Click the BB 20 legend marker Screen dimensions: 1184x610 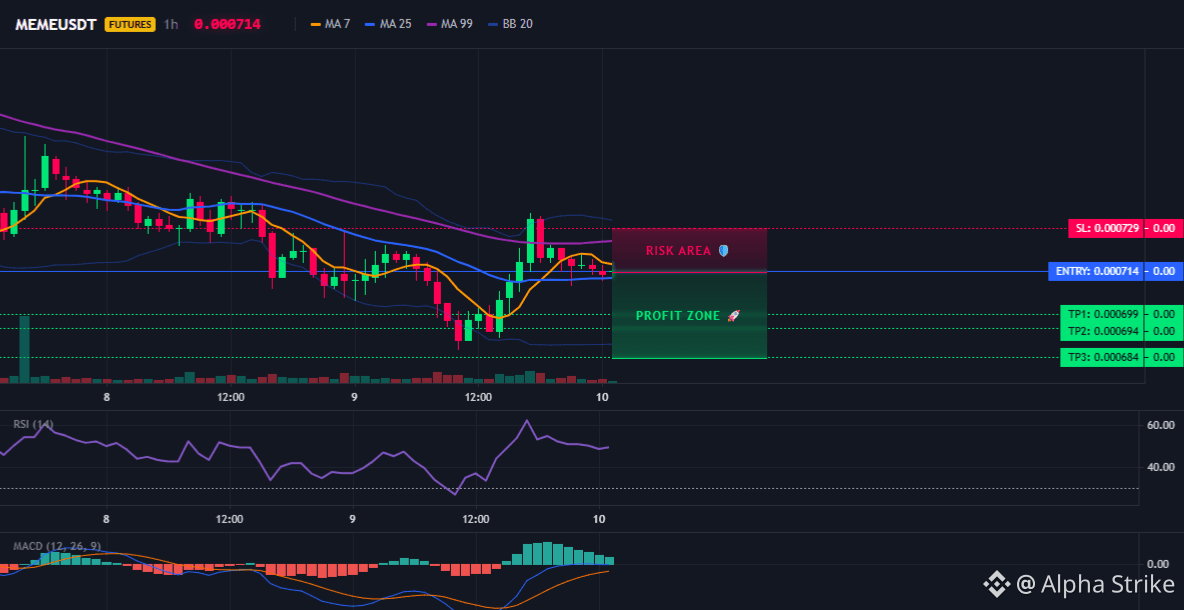[x=493, y=24]
